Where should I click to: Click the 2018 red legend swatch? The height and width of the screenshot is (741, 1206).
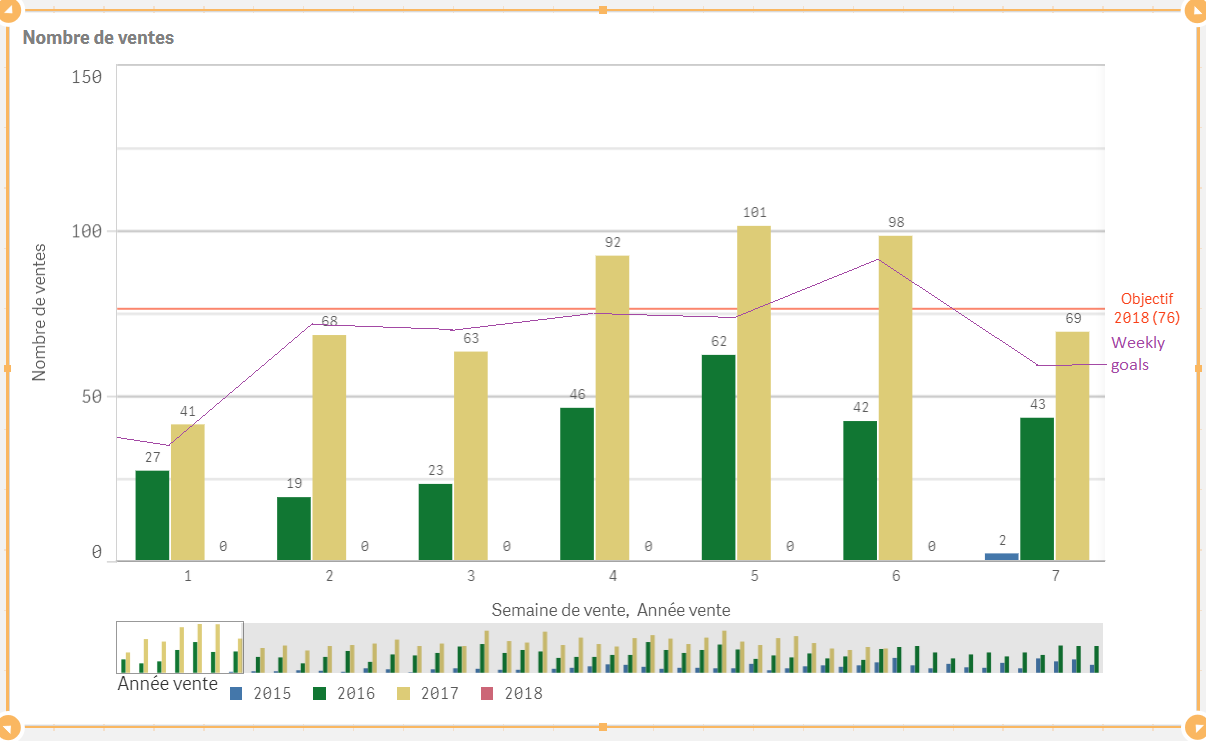[x=488, y=692]
